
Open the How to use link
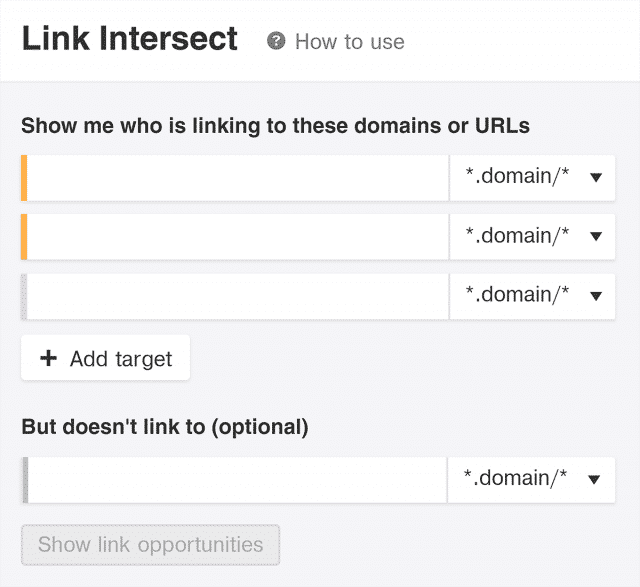[350, 42]
